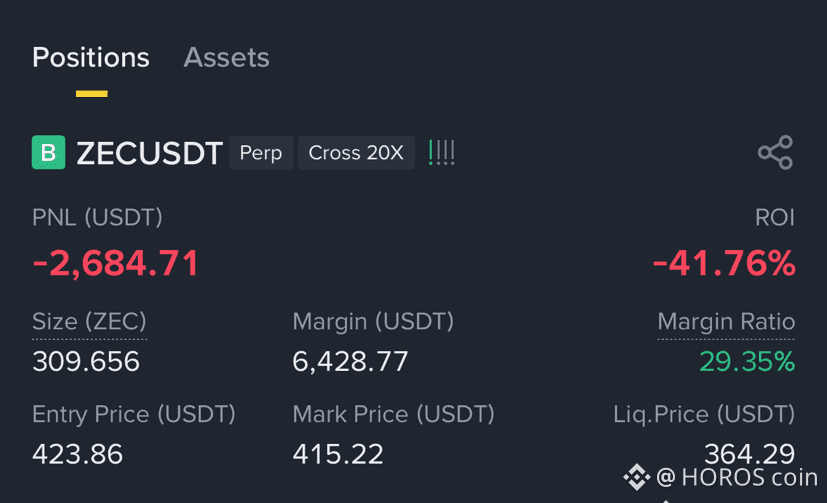The width and height of the screenshot is (827, 503).
Task: Tap the Perp contract tag
Action: coord(261,152)
